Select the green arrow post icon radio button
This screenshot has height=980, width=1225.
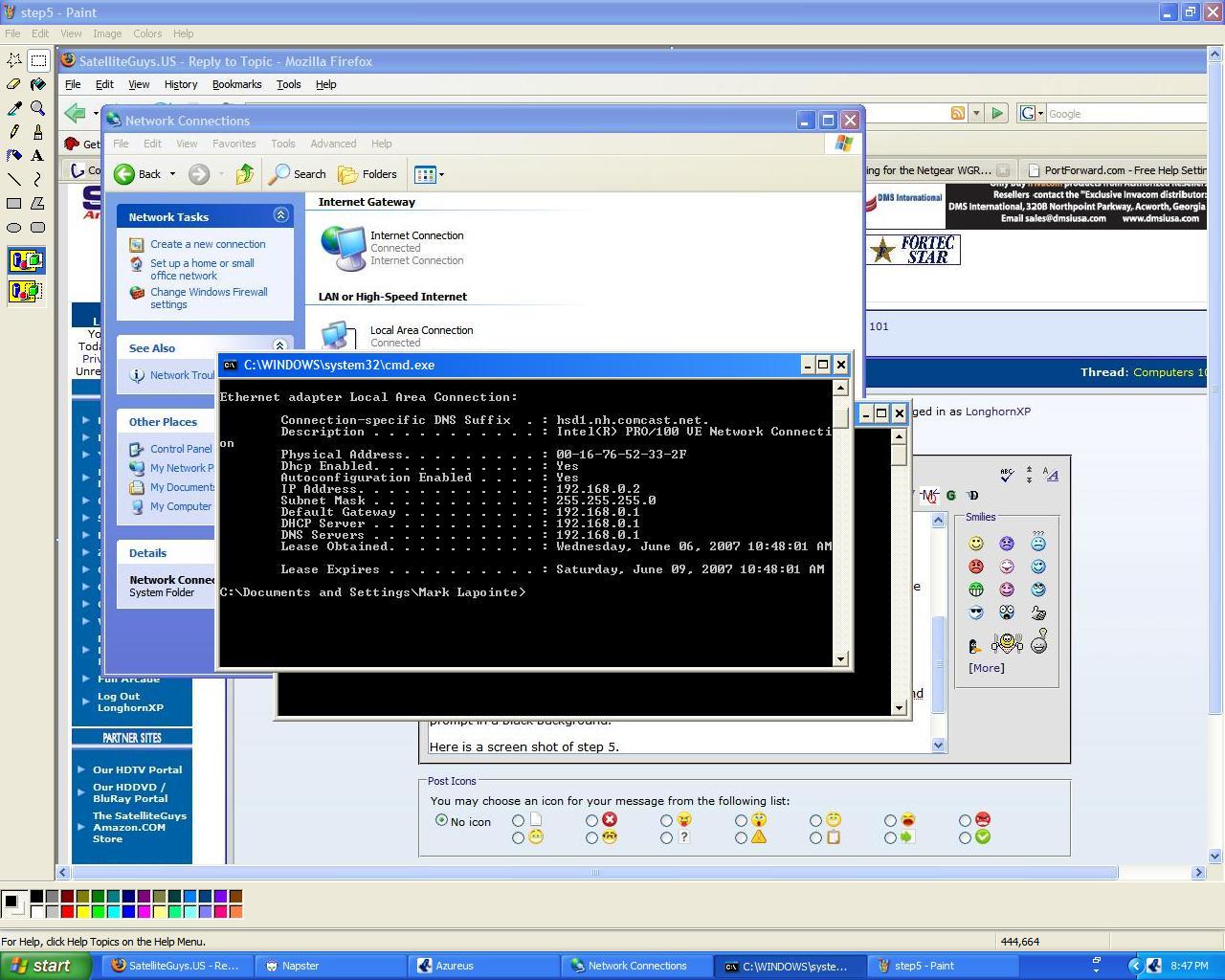click(x=890, y=837)
